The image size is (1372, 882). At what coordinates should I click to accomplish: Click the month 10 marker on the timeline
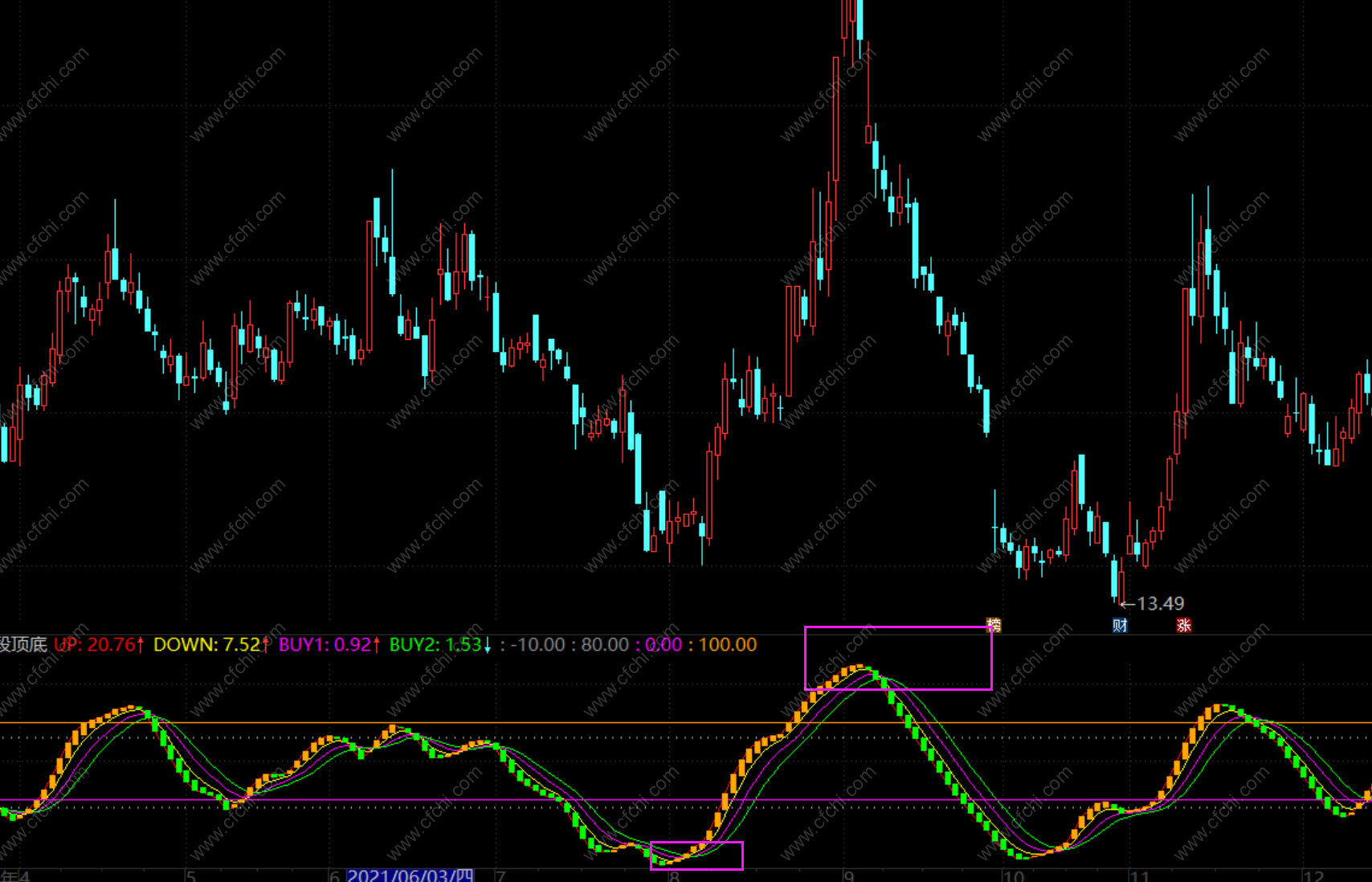tap(1014, 876)
